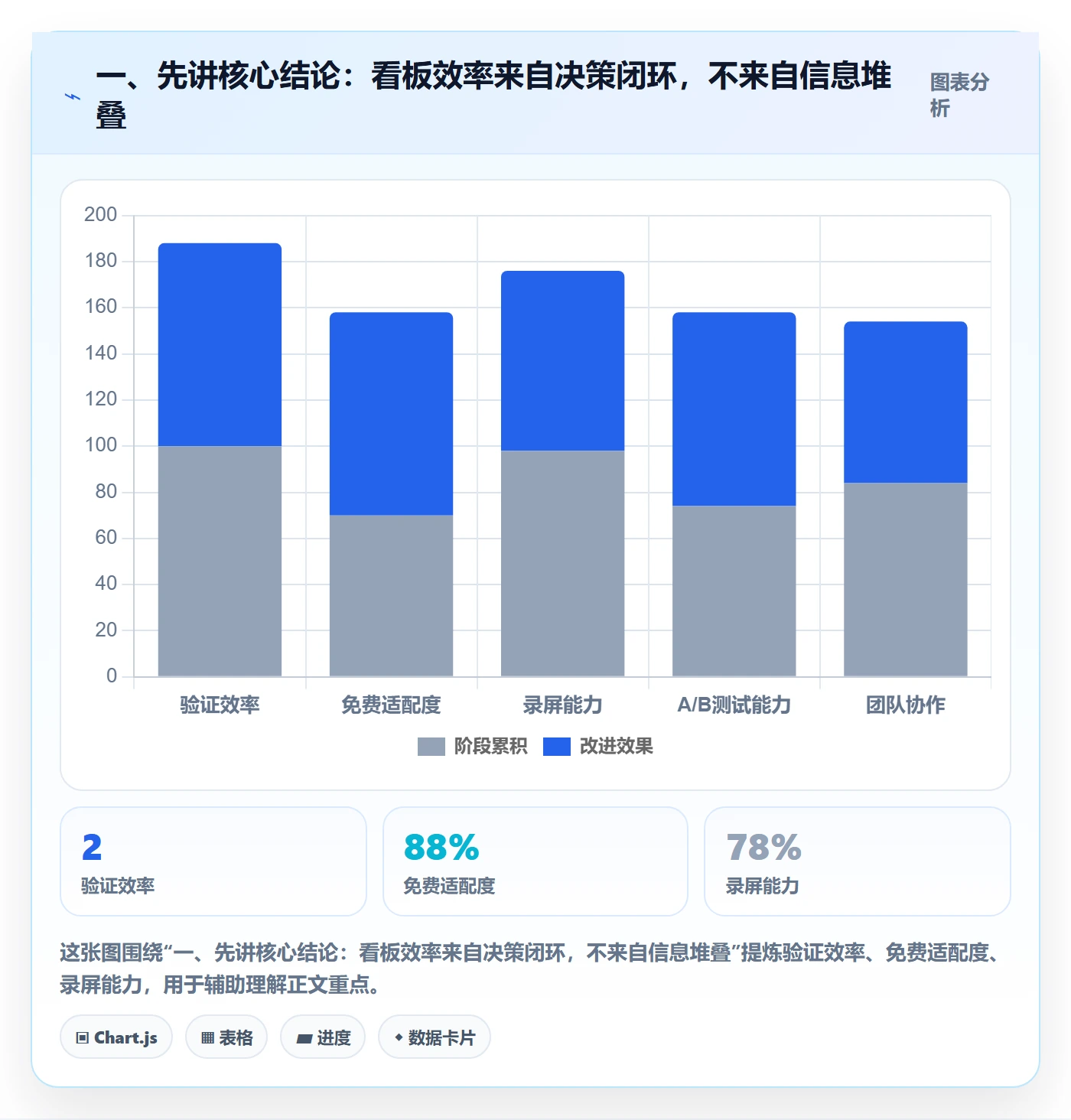
Task: Click the 图表分析 label in header
Action: 959,95
